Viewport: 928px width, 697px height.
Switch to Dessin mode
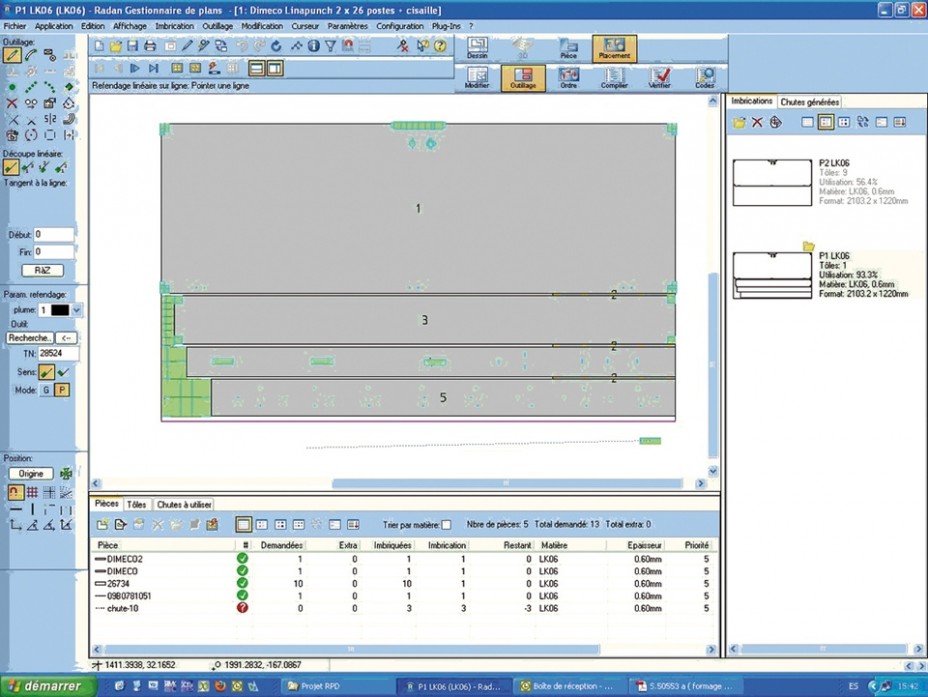[x=477, y=49]
